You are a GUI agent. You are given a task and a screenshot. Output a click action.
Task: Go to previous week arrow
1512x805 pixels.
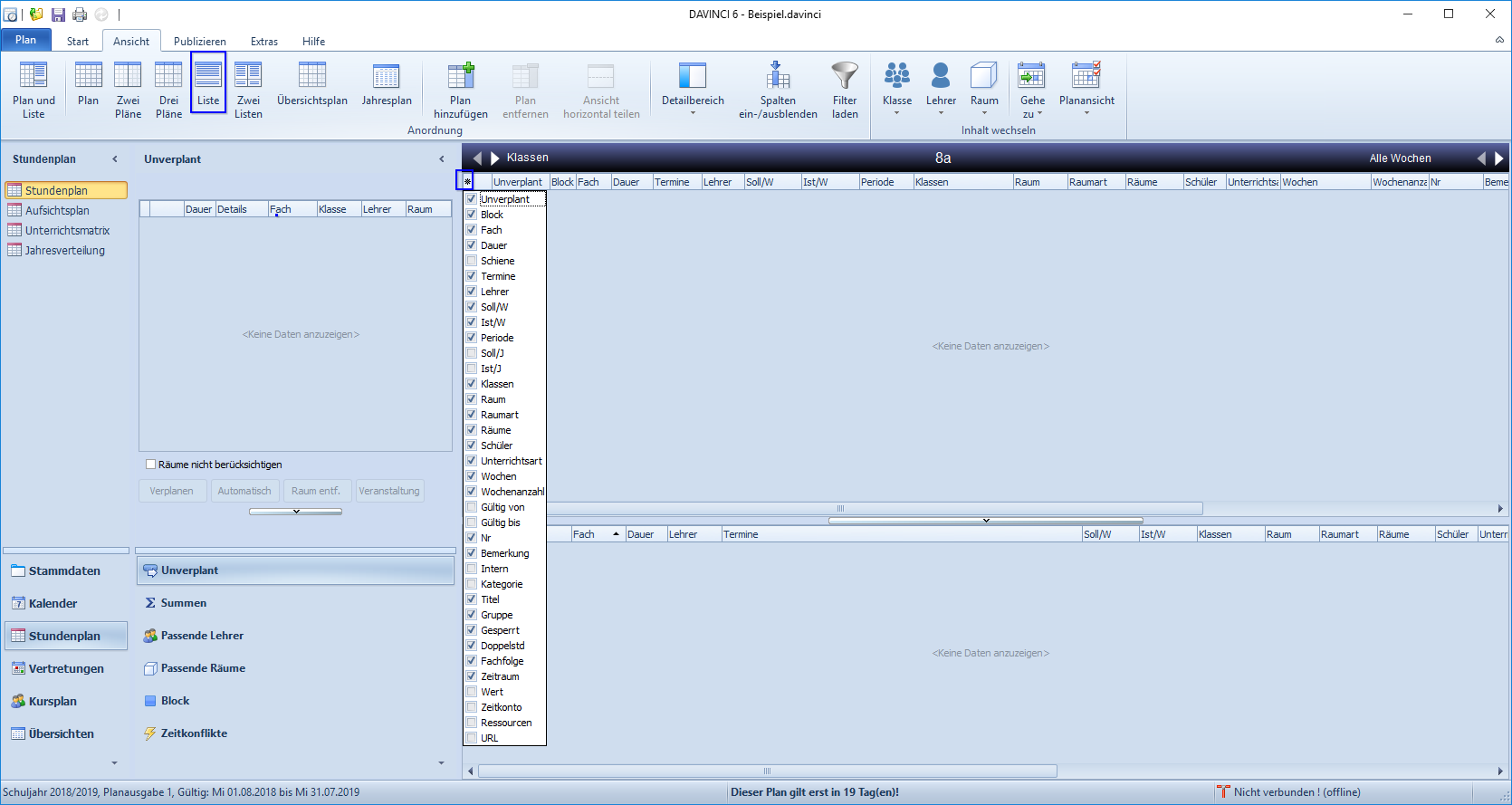(x=1481, y=158)
